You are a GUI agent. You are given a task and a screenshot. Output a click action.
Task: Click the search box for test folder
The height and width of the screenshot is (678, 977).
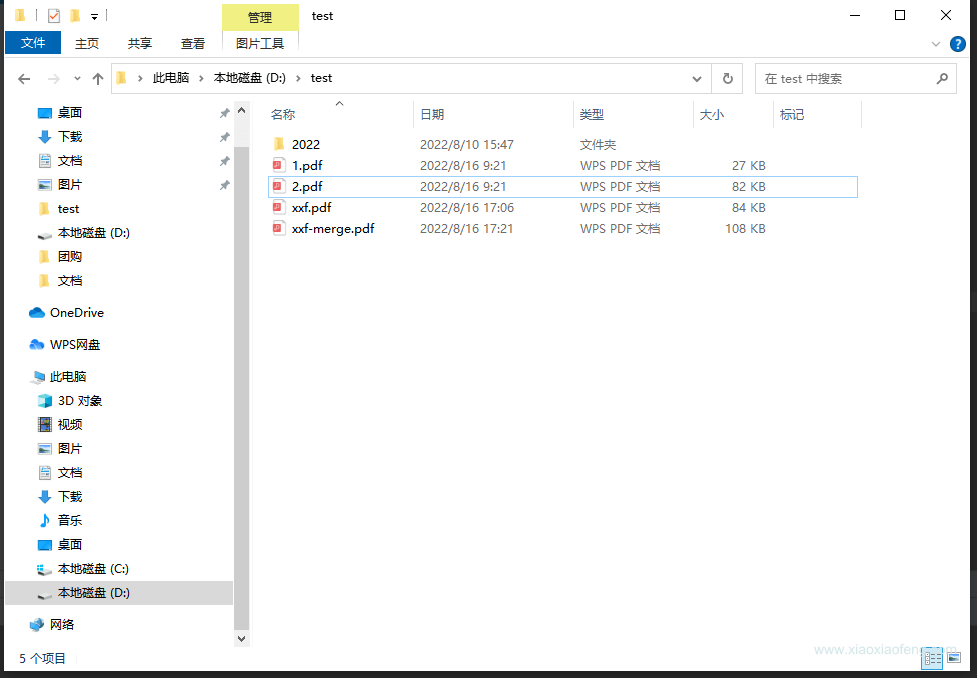(855, 79)
